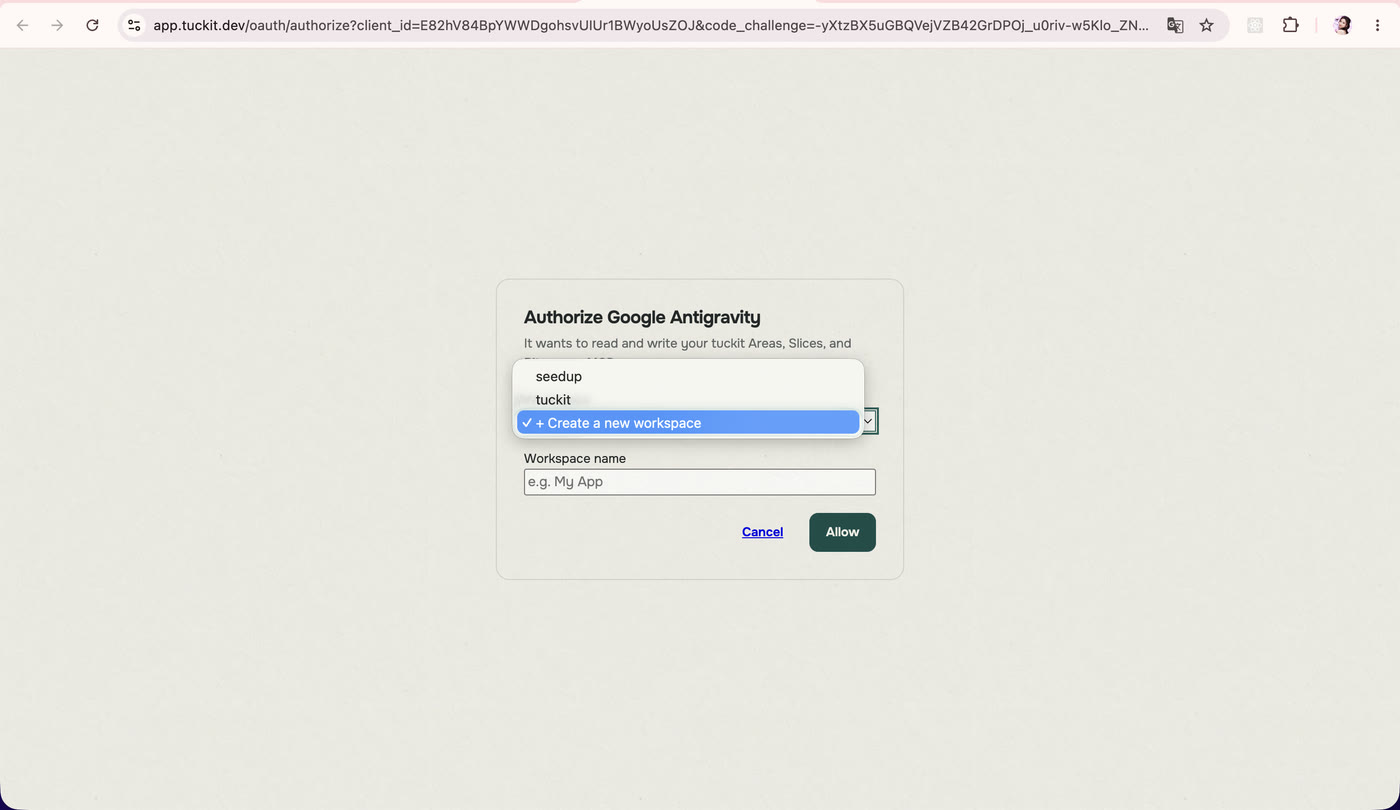The height and width of the screenshot is (810, 1400).
Task: Open the Chrome profile avatar
Action: tap(1343, 25)
